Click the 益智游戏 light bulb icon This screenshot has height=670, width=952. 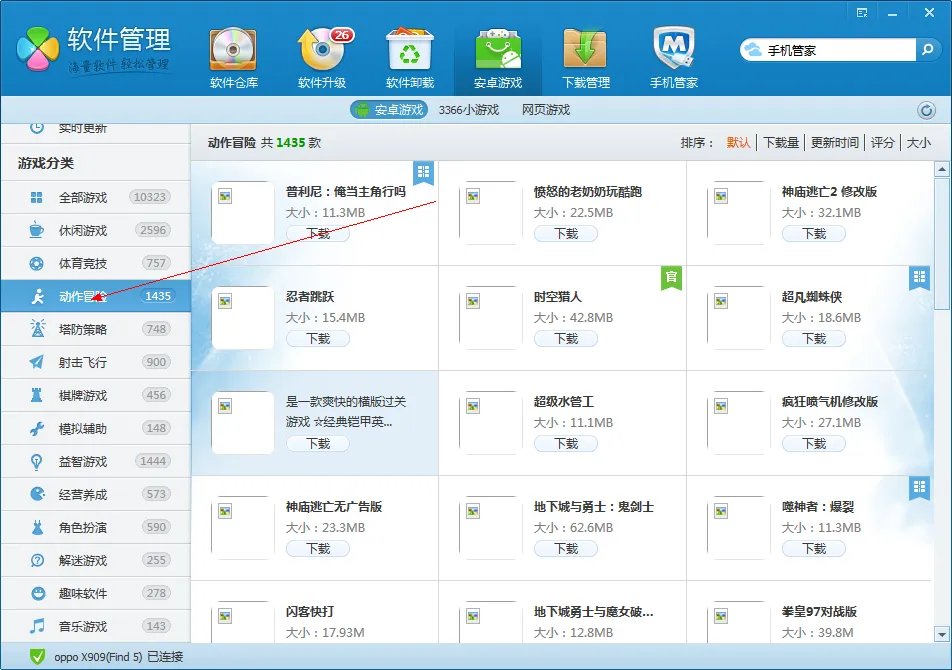tap(36, 462)
